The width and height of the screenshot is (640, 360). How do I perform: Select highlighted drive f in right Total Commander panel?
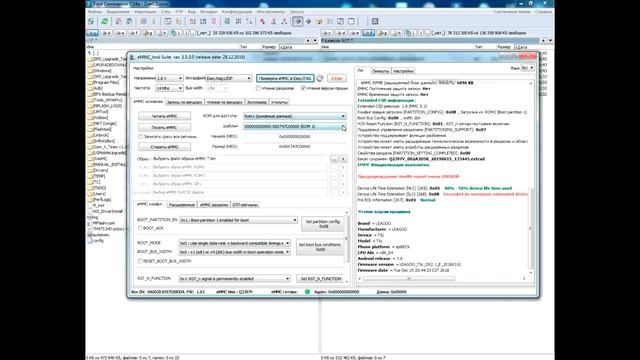[369, 33]
